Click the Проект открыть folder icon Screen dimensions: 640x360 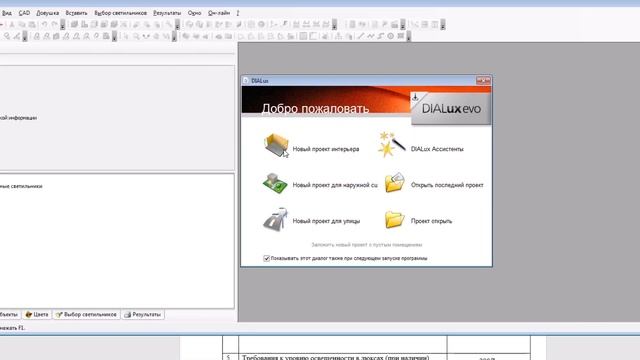(394, 220)
